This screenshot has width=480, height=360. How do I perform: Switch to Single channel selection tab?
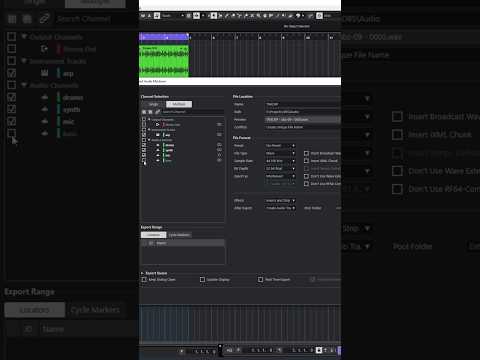153,104
